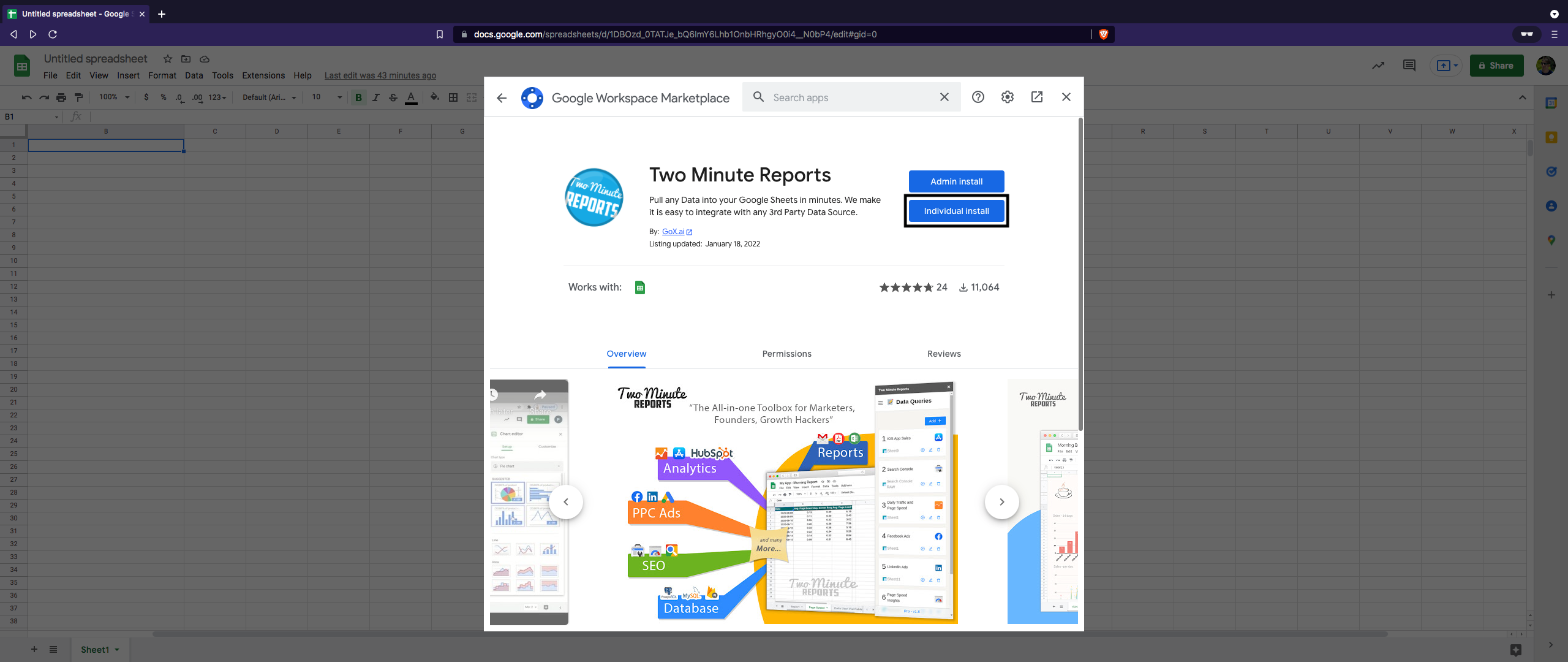This screenshot has height=662, width=1568.
Task: Click the Google Workspace Marketplace logo
Action: coord(532,97)
